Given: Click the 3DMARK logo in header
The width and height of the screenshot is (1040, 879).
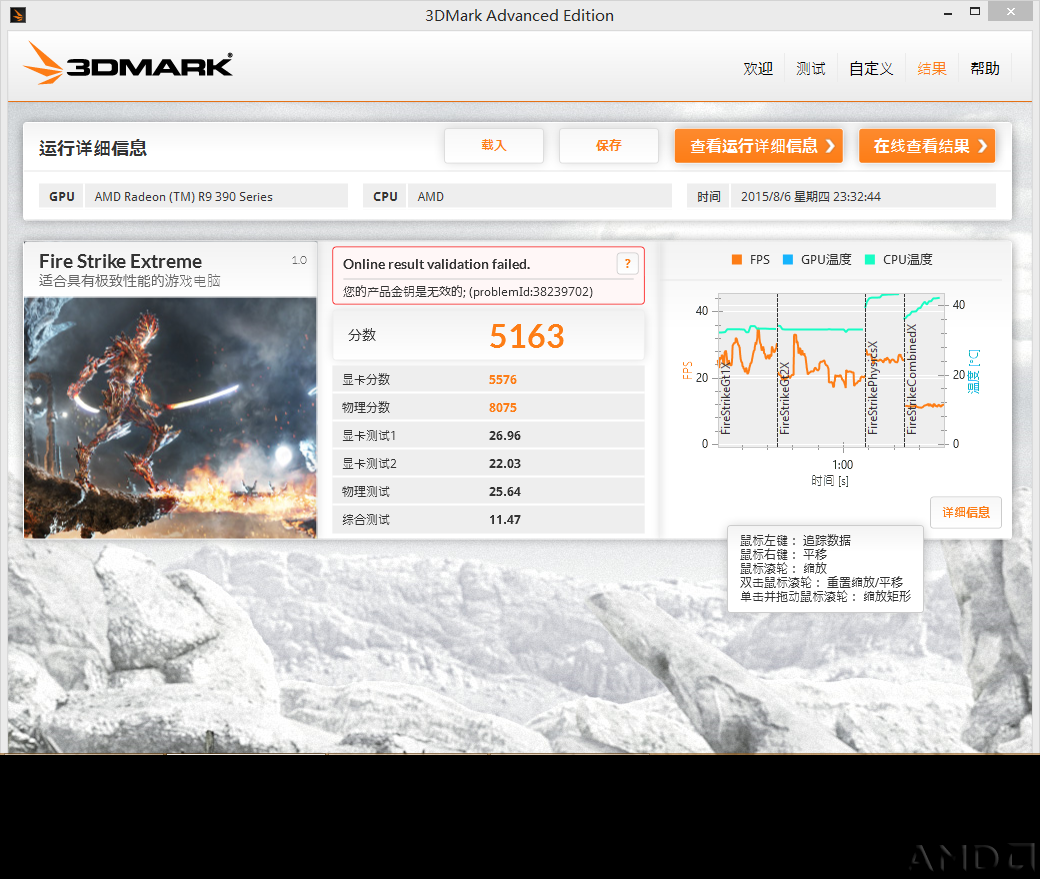Looking at the screenshot, I should click(128, 64).
